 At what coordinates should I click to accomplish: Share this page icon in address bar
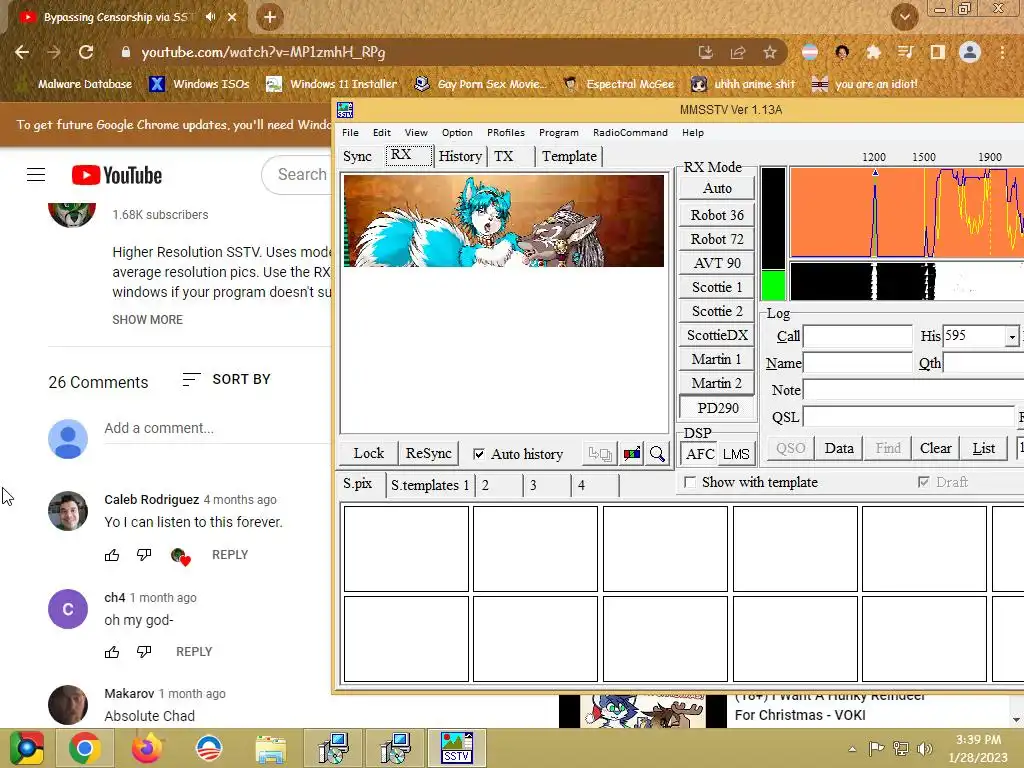pyautogui.click(x=738, y=52)
